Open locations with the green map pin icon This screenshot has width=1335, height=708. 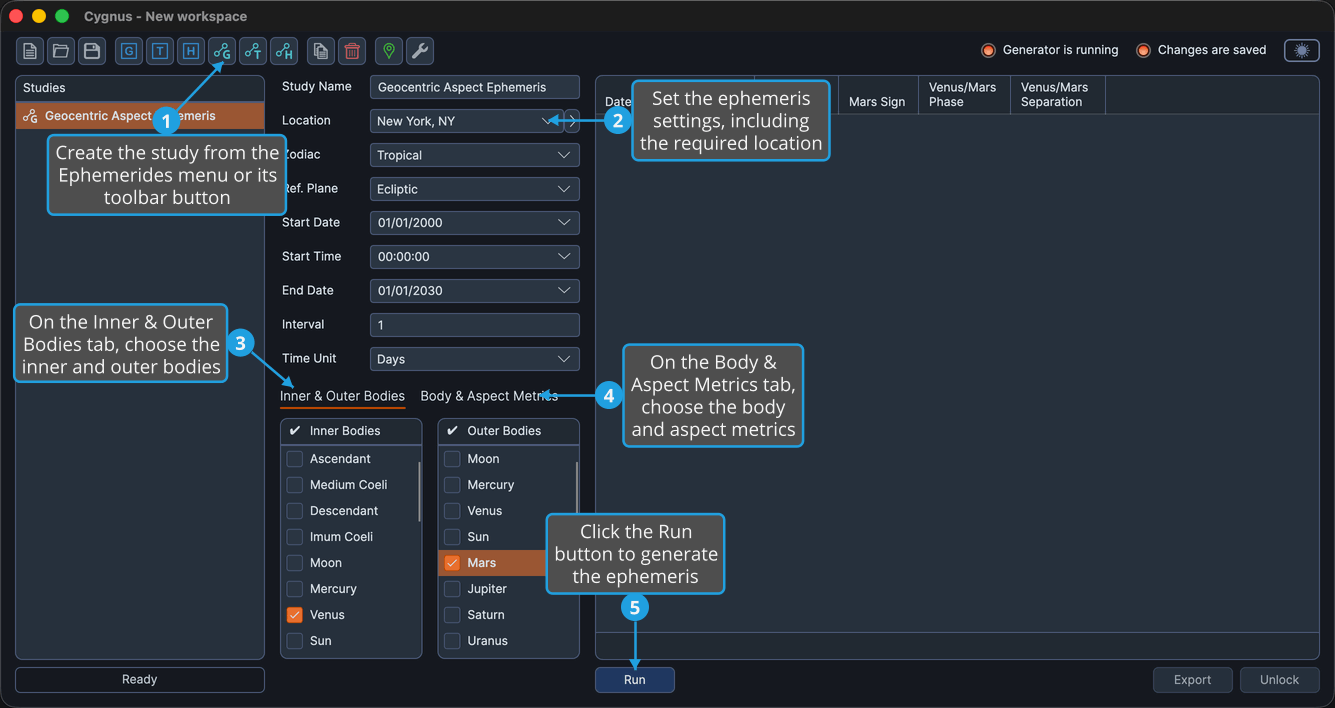[389, 51]
